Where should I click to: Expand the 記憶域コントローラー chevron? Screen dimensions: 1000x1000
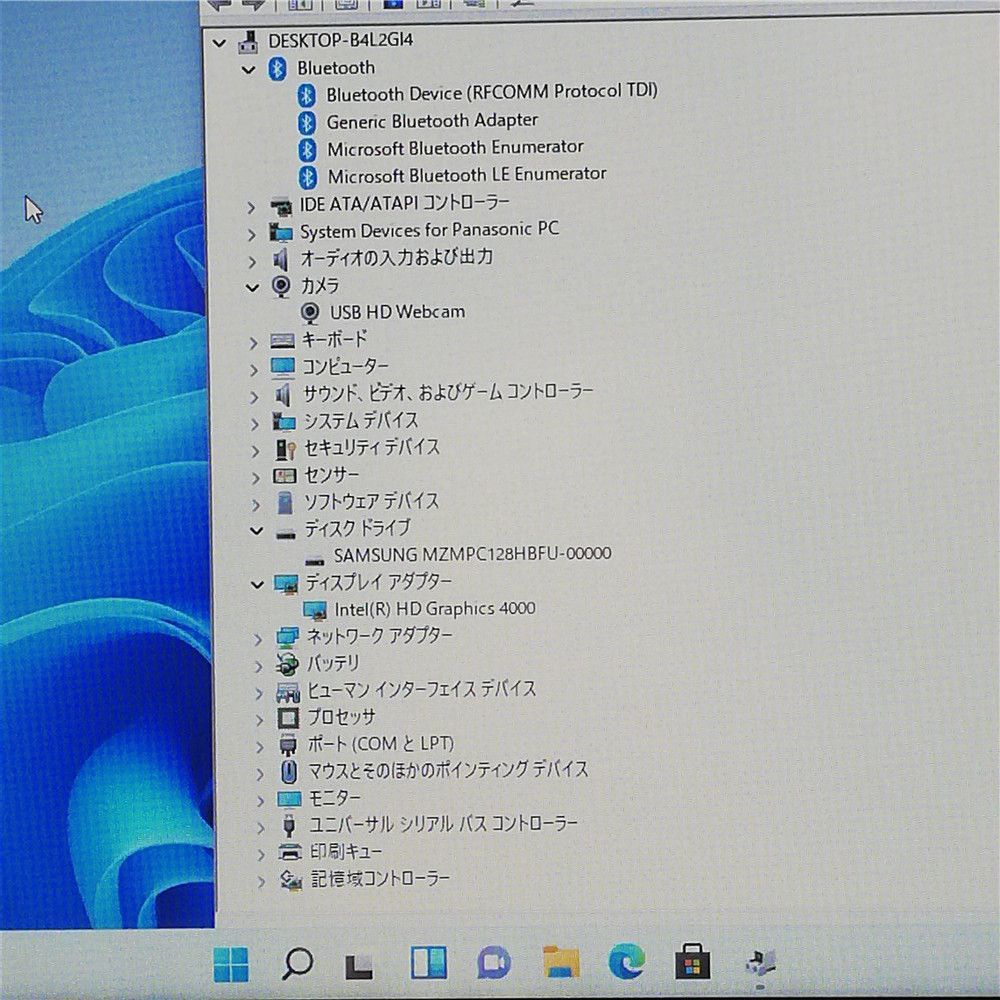tap(261, 882)
